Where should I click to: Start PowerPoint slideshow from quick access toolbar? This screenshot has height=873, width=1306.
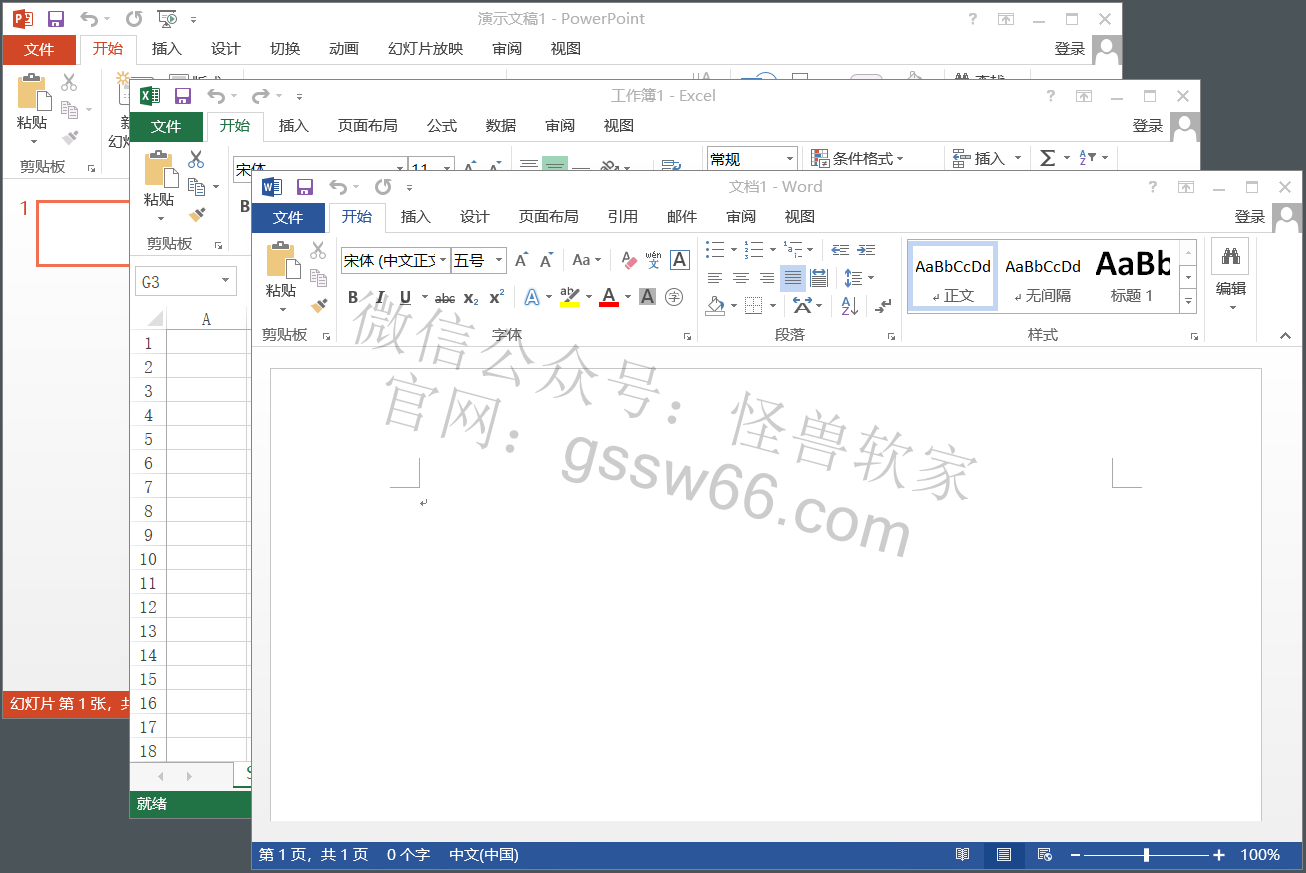pos(167,19)
